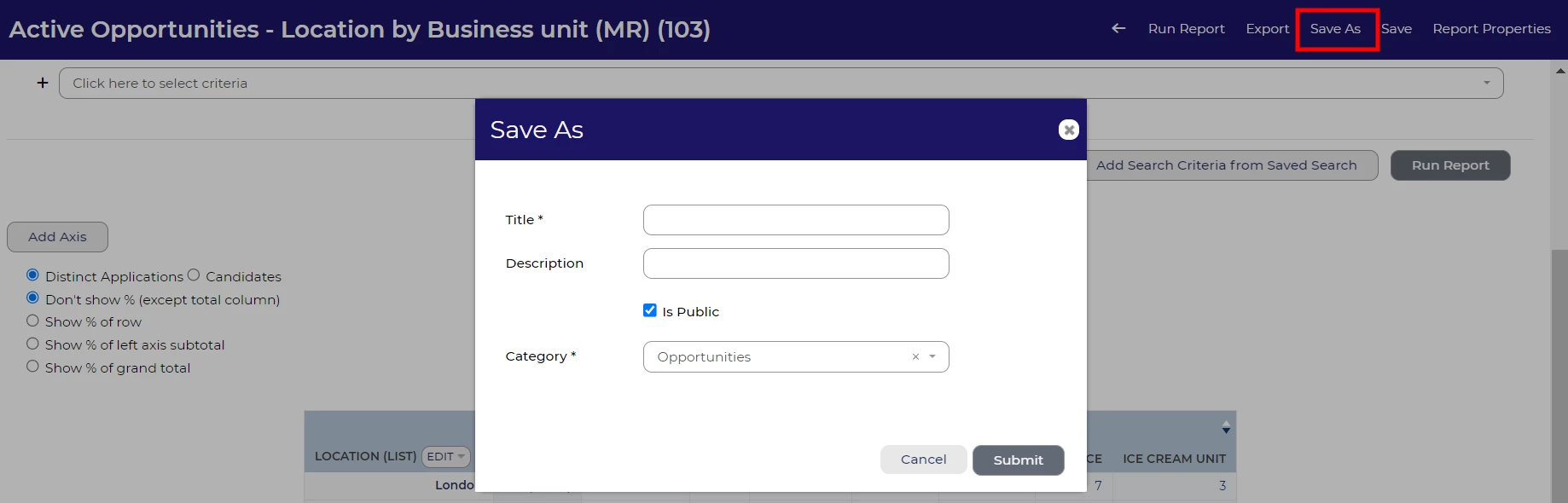Click the back arrow icon in header

coord(1118,28)
